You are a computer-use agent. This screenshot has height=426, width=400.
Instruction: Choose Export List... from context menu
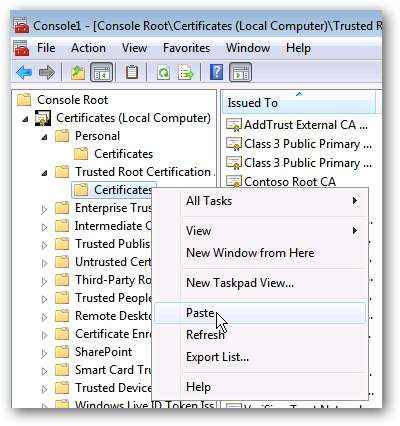coord(260,357)
